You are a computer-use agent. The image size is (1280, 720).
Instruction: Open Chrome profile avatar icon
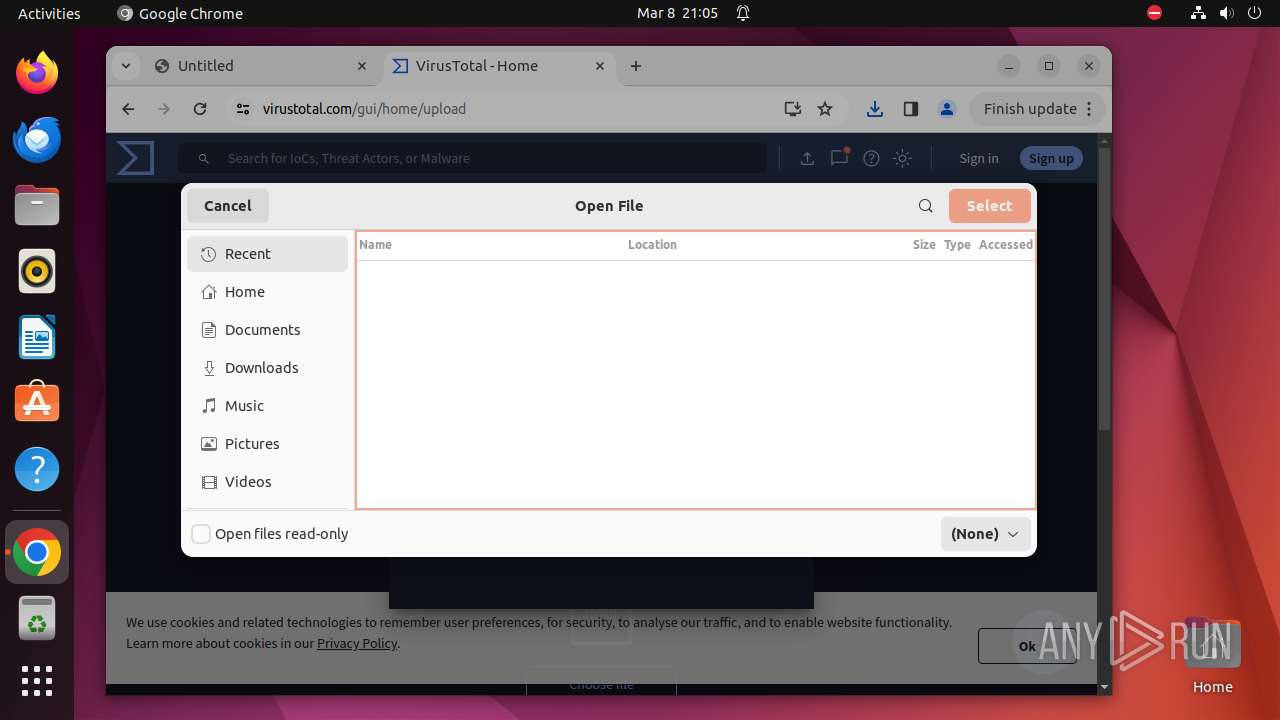[947, 109]
